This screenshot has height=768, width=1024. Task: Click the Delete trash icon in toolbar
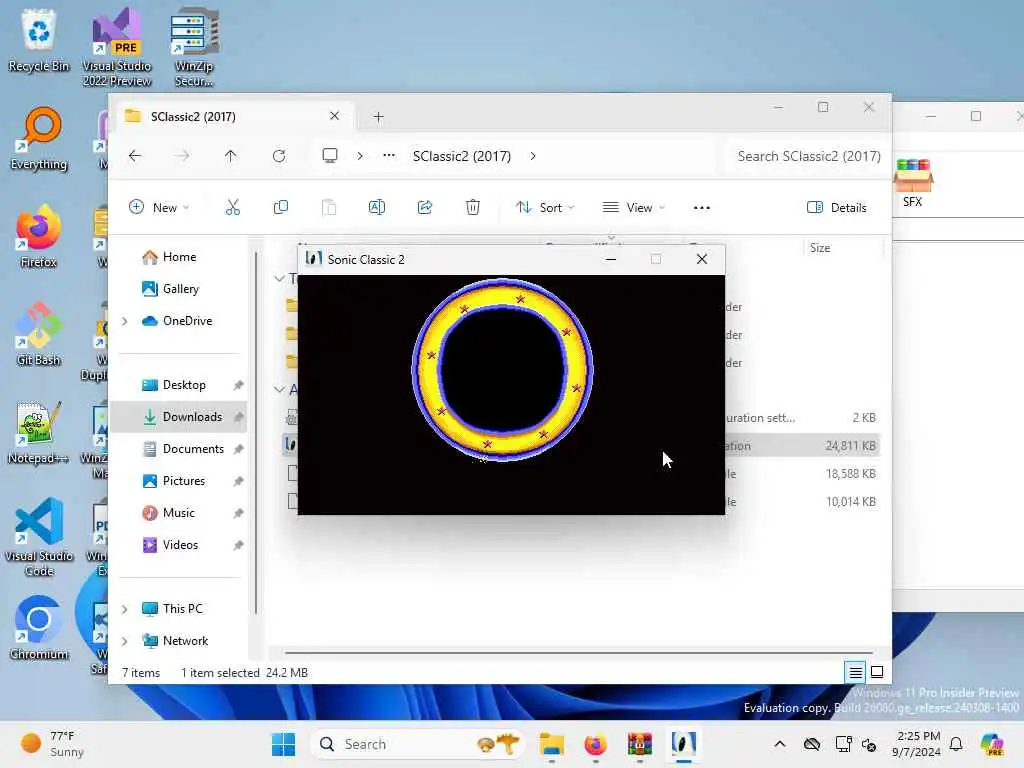(x=473, y=208)
